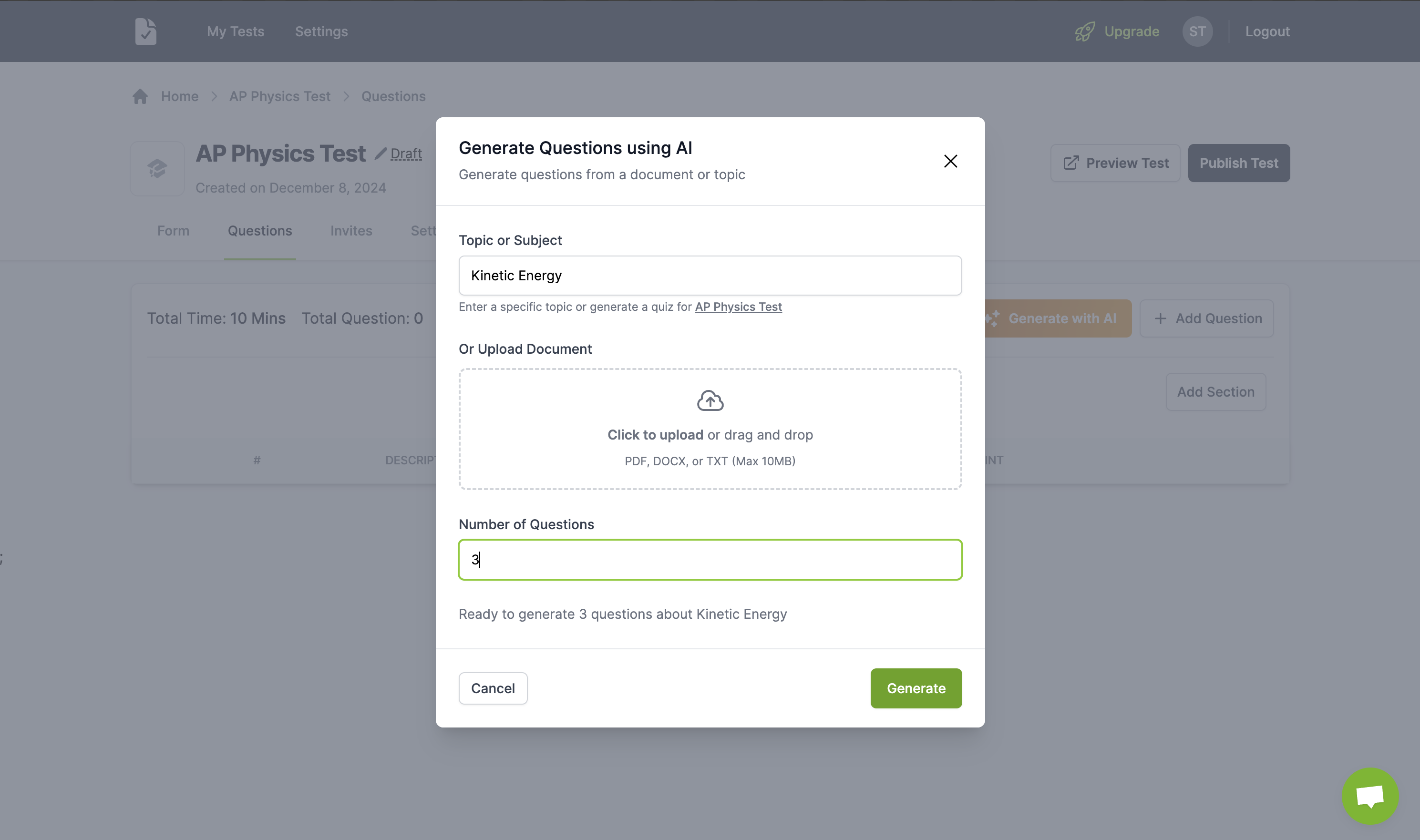The width and height of the screenshot is (1420, 840).
Task: Open the My Tests menu
Action: pyautogui.click(x=236, y=31)
